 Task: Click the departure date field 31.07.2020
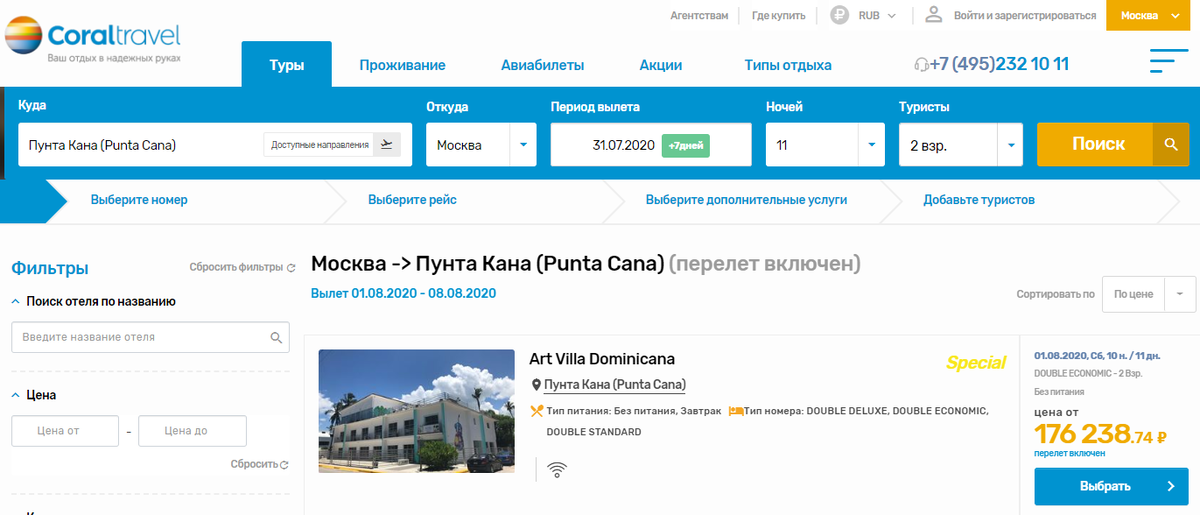pyautogui.click(x=651, y=145)
